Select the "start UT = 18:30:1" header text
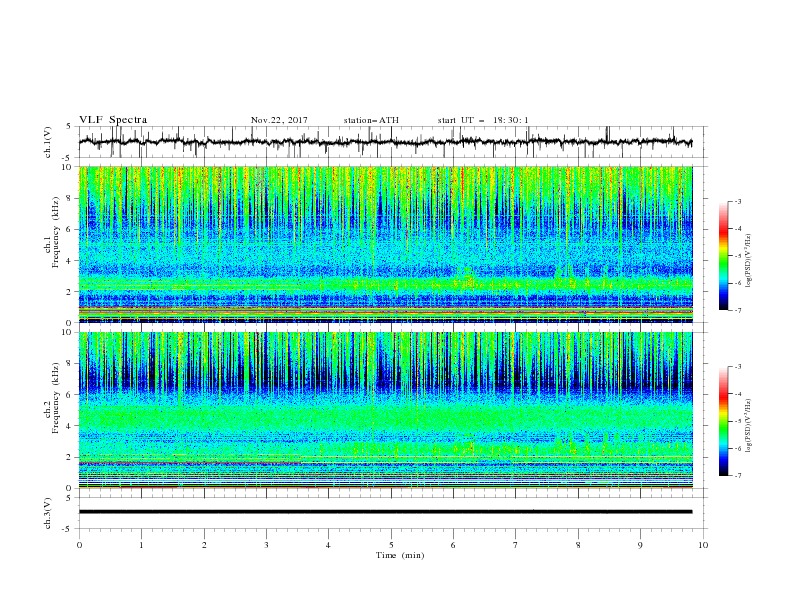 [483, 120]
